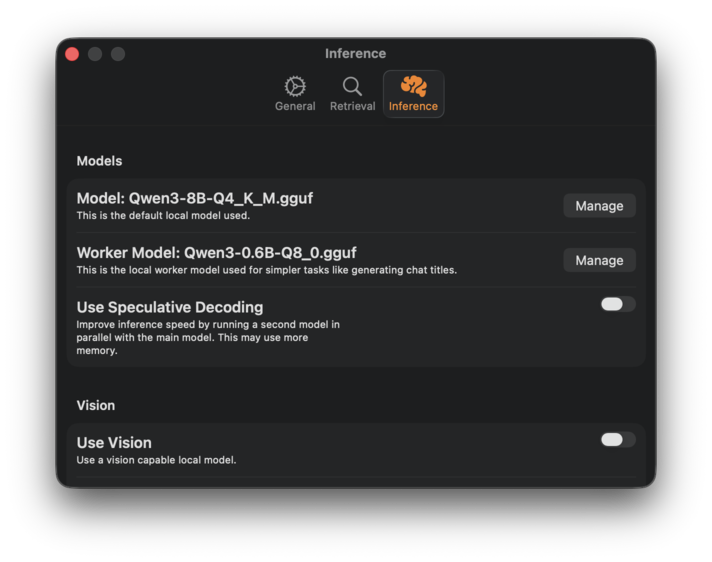Screen dimensions: 712x562
Task: Click the orange Inference brain icon
Action: click(413, 86)
